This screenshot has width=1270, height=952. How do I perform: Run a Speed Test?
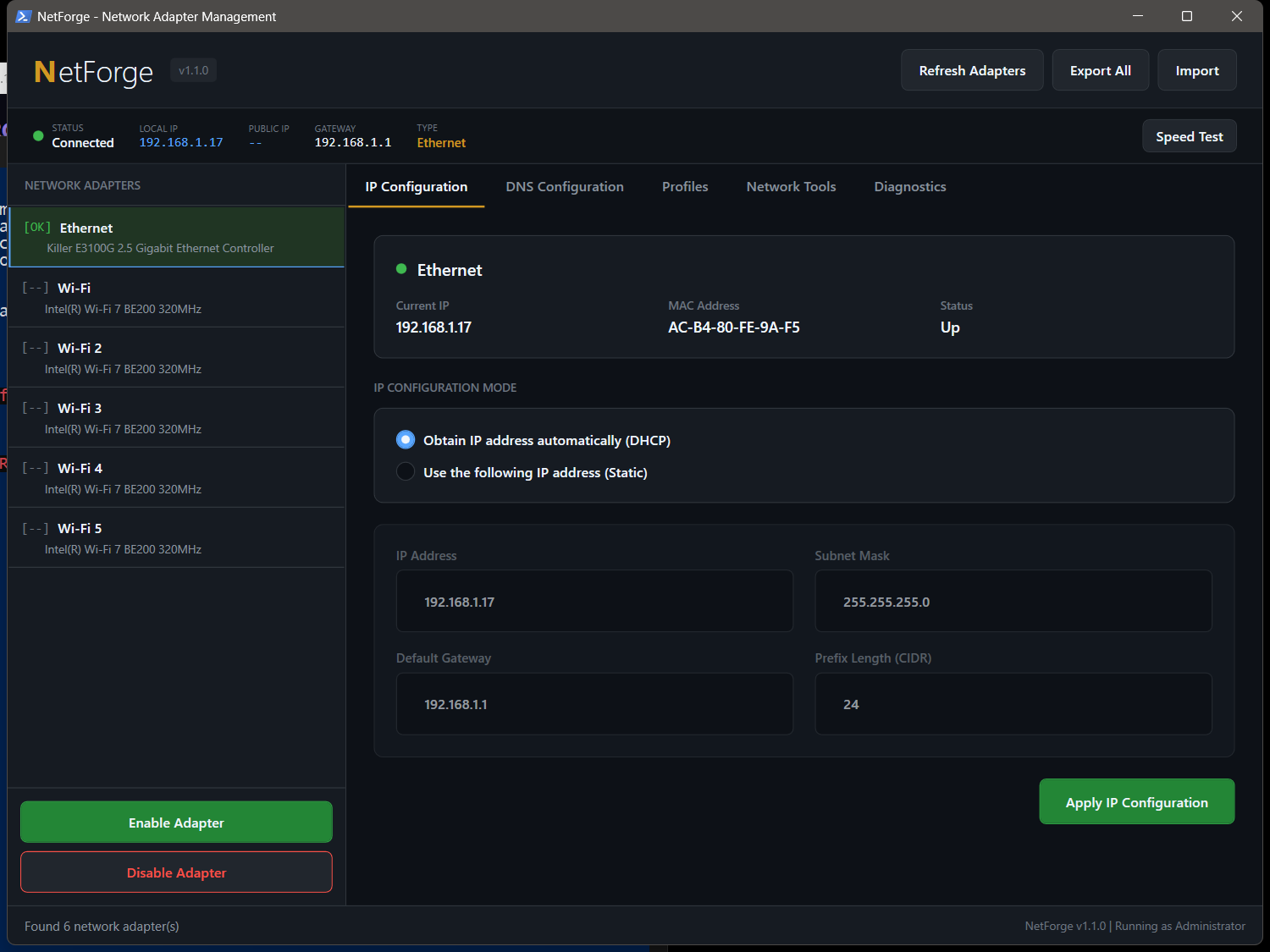pyautogui.click(x=1189, y=135)
